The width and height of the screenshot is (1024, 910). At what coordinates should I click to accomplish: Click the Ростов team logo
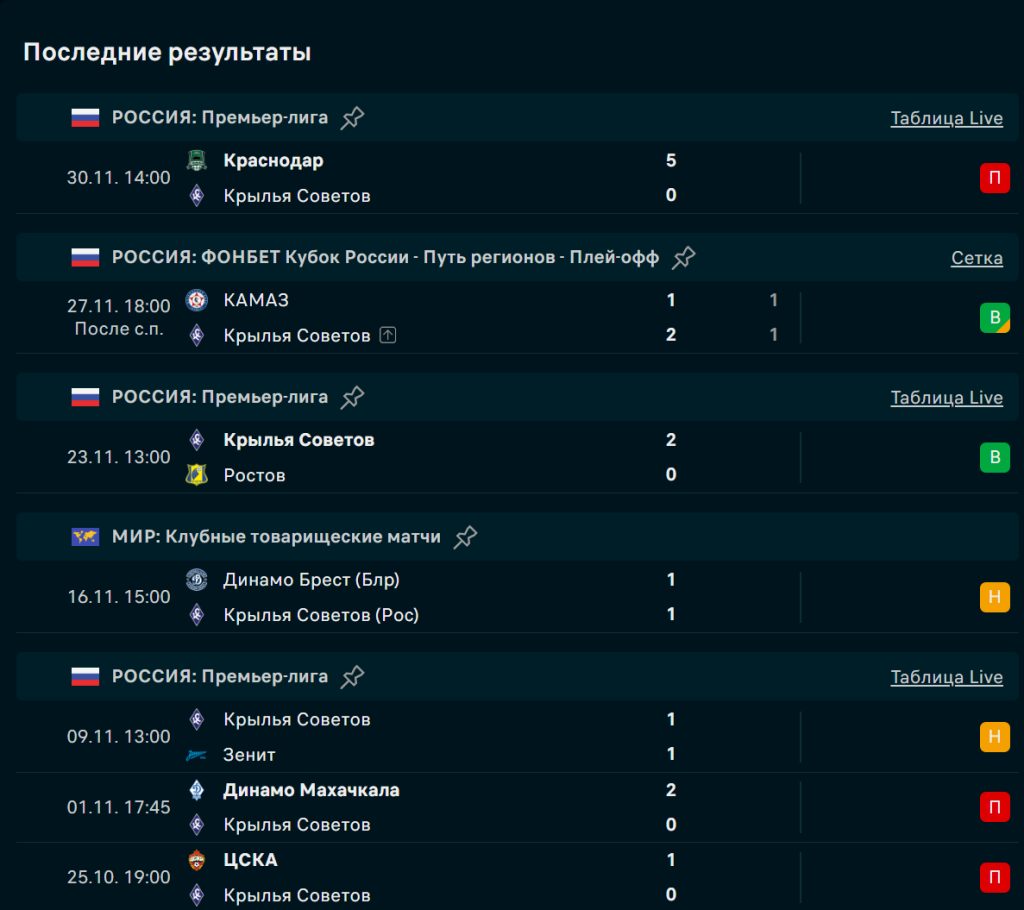(197, 475)
